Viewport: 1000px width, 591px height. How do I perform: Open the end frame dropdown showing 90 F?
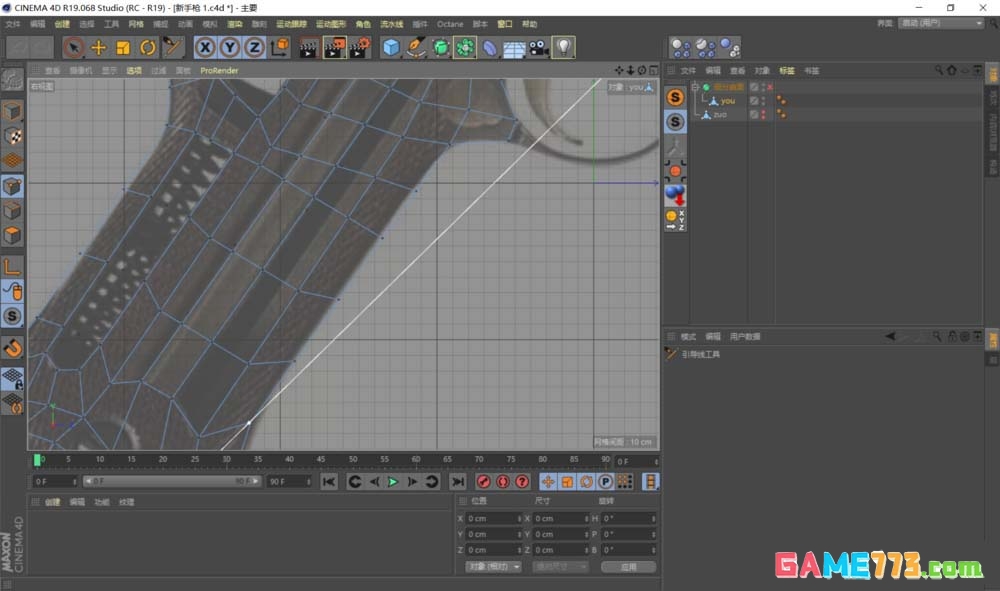(x=290, y=481)
